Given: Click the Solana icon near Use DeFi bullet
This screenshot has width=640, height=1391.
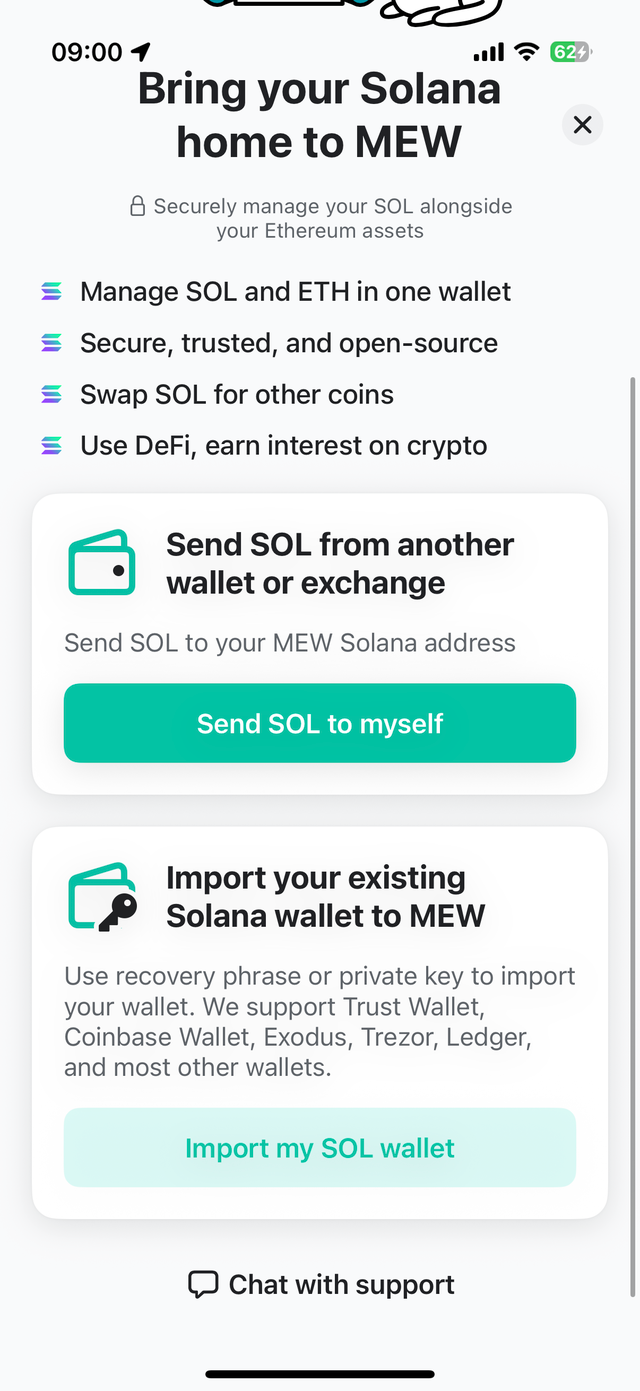Looking at the screenshot, I should (51, 445).
